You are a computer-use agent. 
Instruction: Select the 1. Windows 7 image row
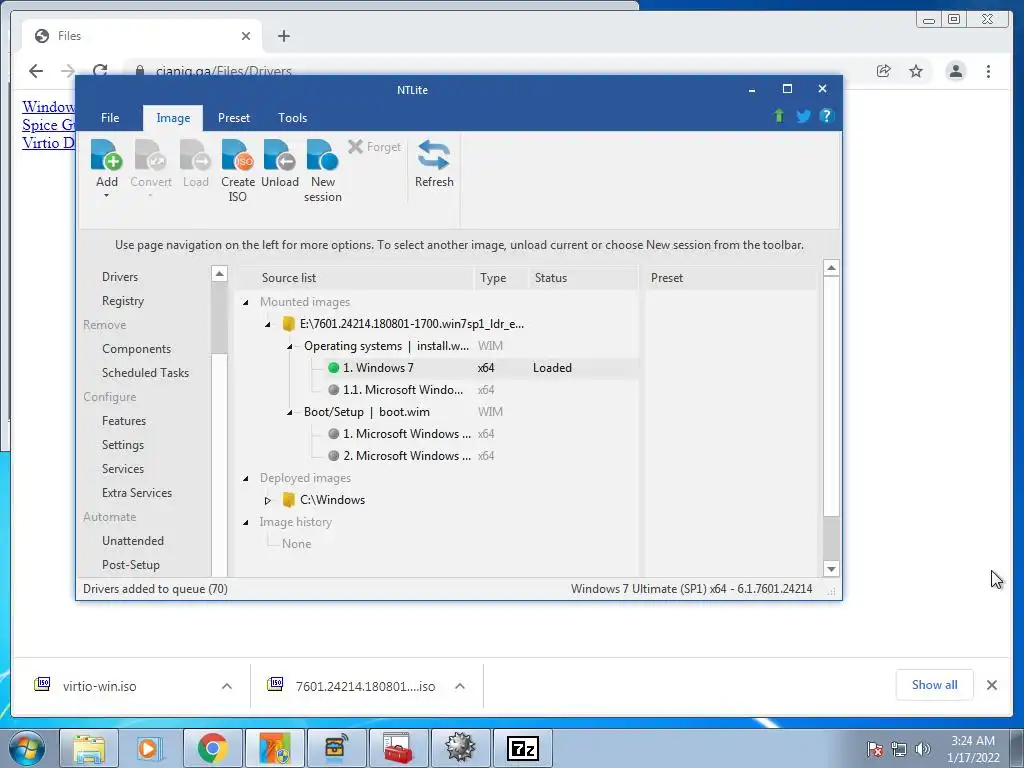(x=436, y=368)
